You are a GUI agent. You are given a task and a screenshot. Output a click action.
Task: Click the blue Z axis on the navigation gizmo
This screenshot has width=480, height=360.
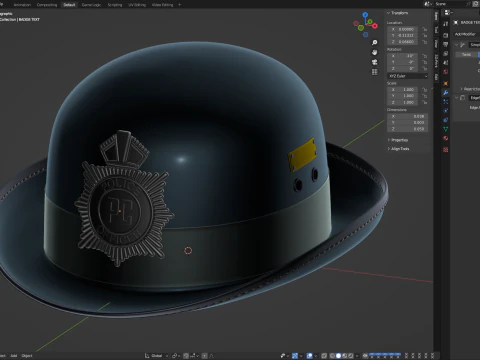365,15
